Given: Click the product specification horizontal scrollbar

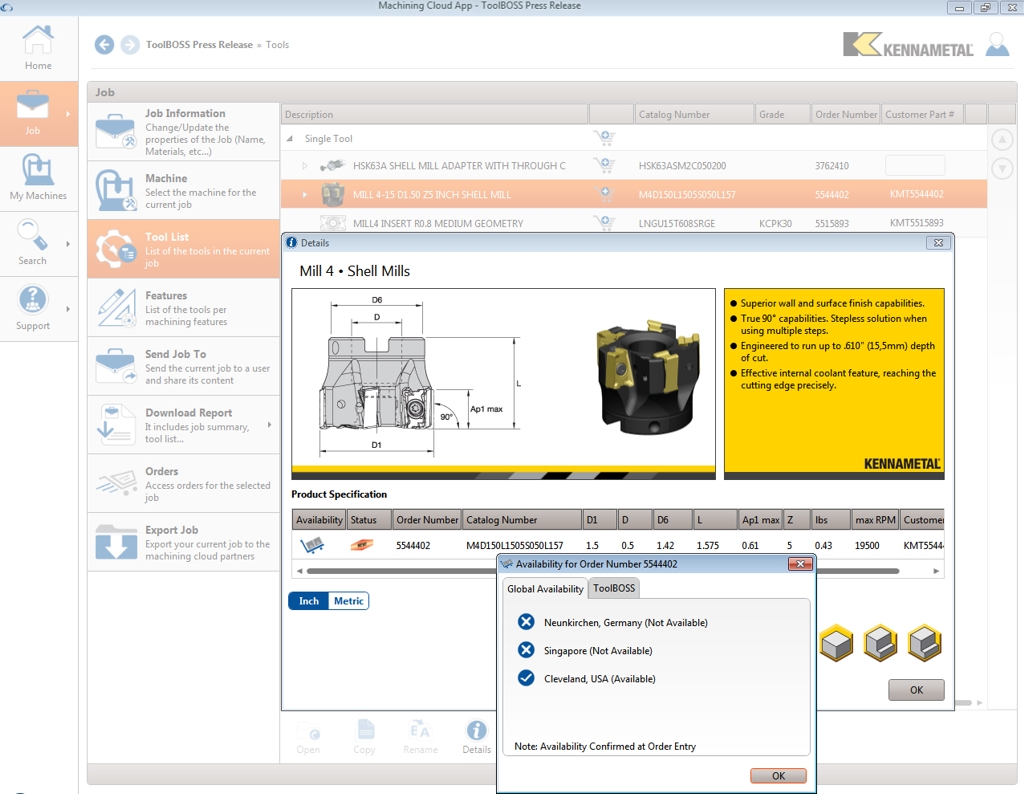Looking at the screenshot, I should tap(603, 571).
